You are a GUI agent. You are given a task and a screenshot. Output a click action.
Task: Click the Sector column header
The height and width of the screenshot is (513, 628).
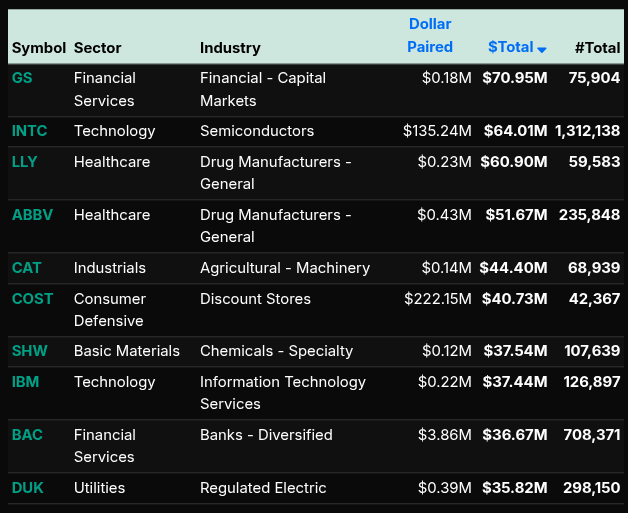coord(97,47)
